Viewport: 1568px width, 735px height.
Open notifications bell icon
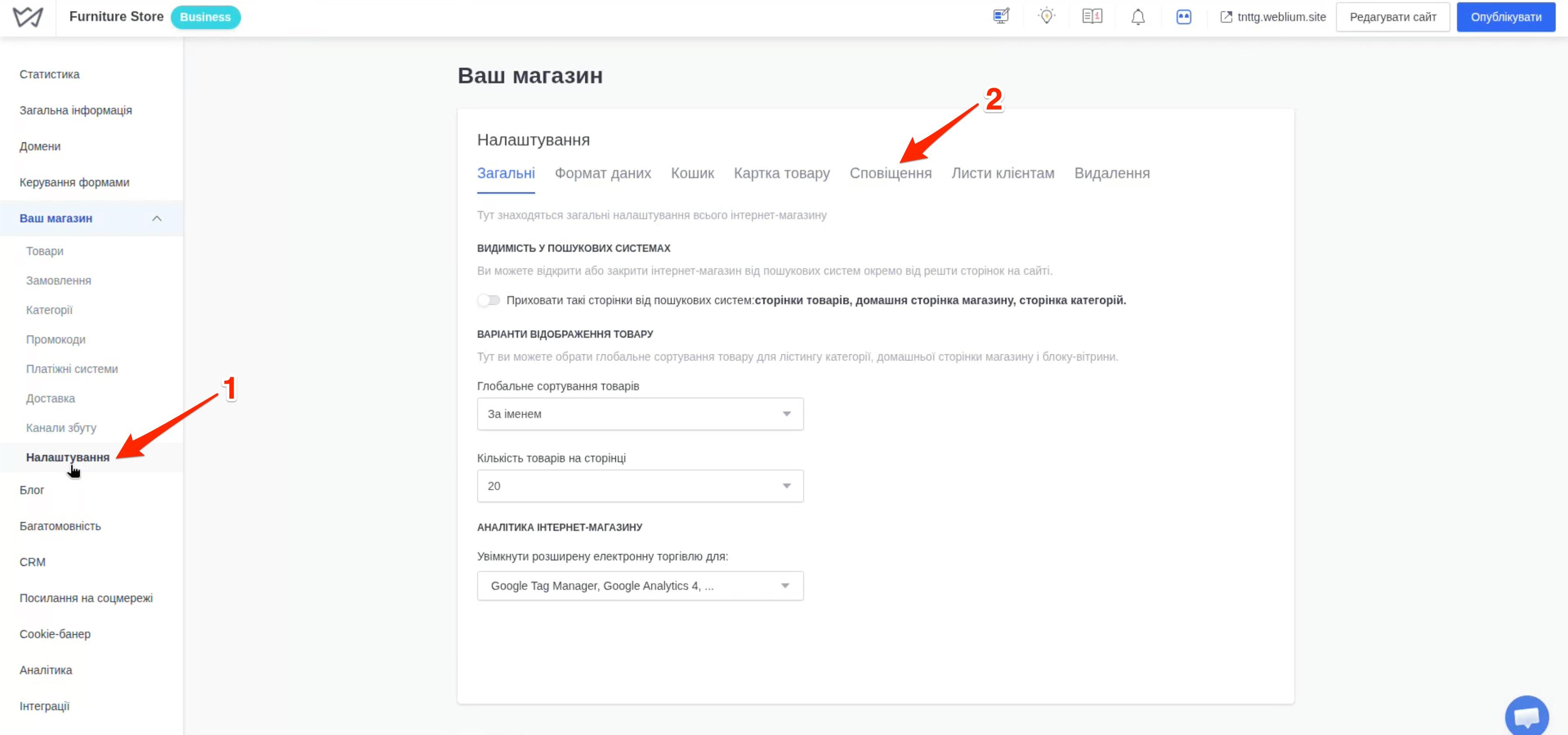point(1138,17)
